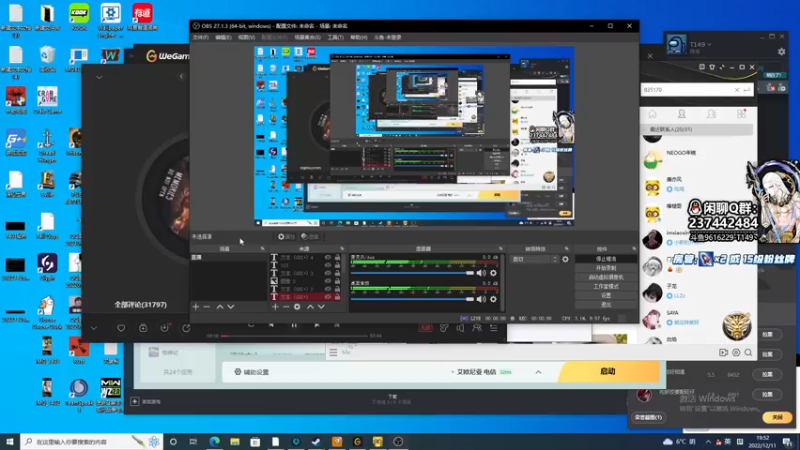800x450 pixels.
Task: Mute the 桌面音频 speaker icon
Action: pyautogui.click(x=481, y=299)
